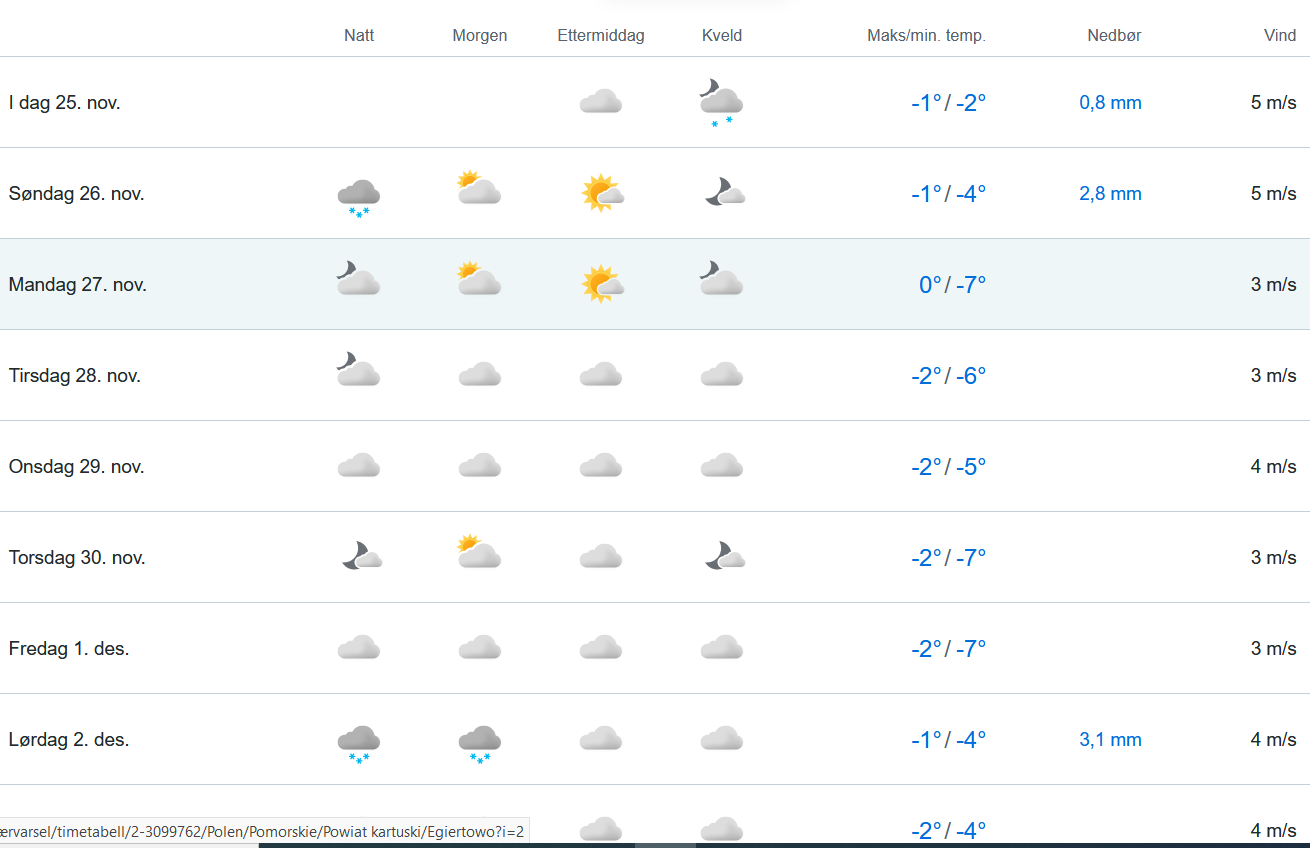The height and width of the screenshot is (848, 1310).
Task: Select Fredag's night cloud icon
Action: tap(358, 648)
